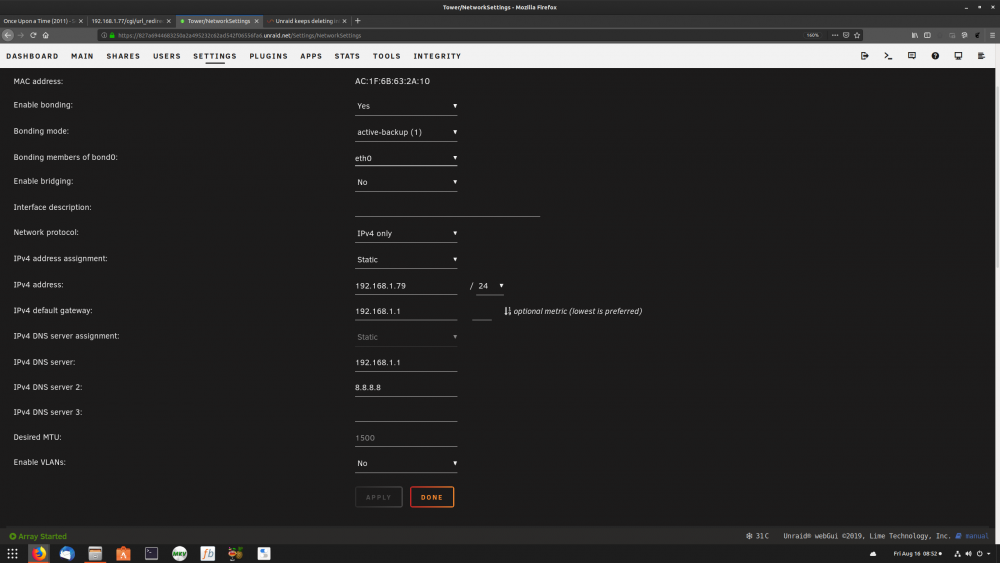
Task: Launch terminal from taskbar
Action: [x=151, y=553]
